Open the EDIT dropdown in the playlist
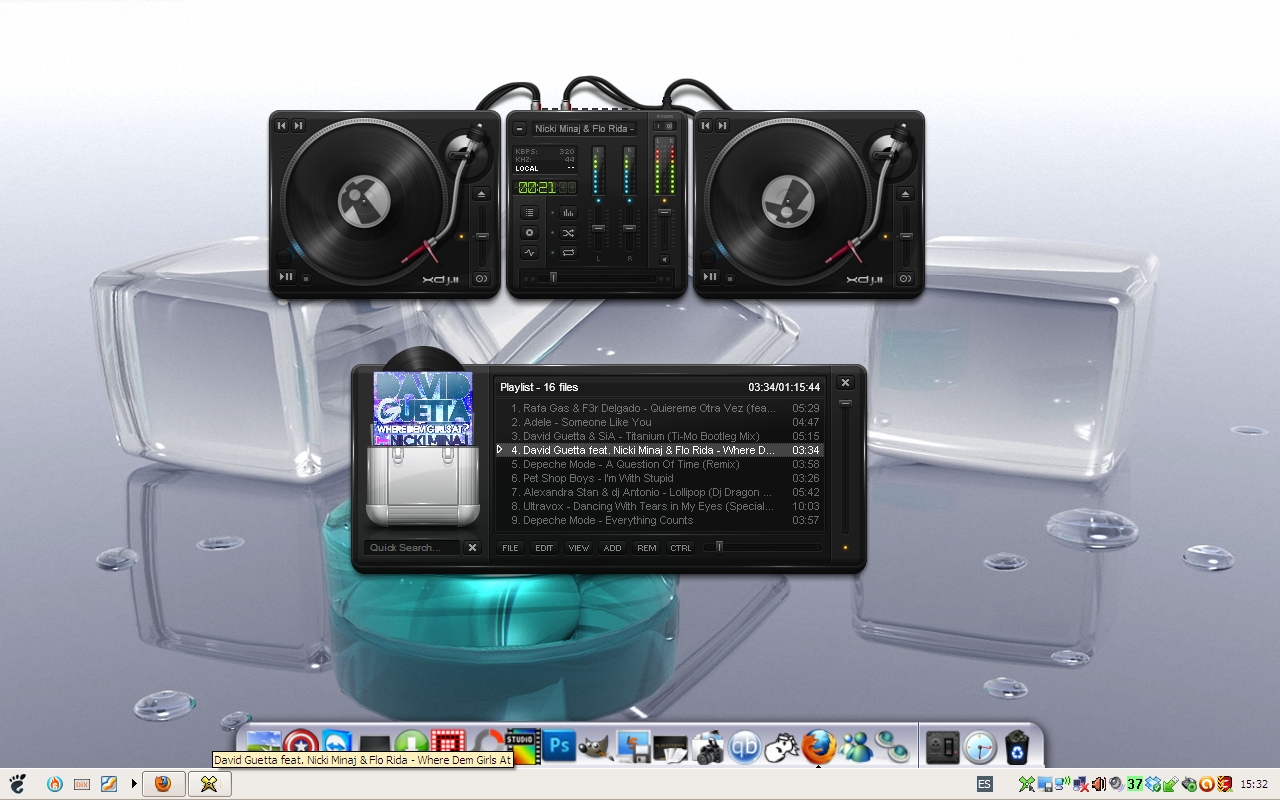This screenshot has height=800, width=1280. coord(544,548)
